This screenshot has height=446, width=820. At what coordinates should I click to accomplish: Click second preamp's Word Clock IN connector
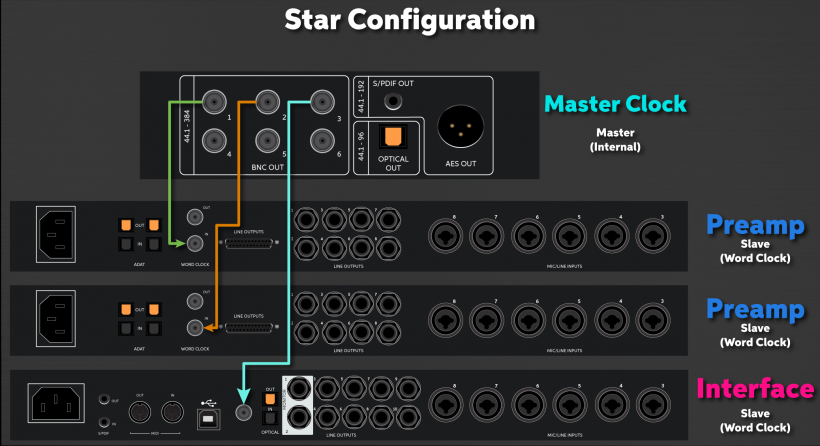195,328
